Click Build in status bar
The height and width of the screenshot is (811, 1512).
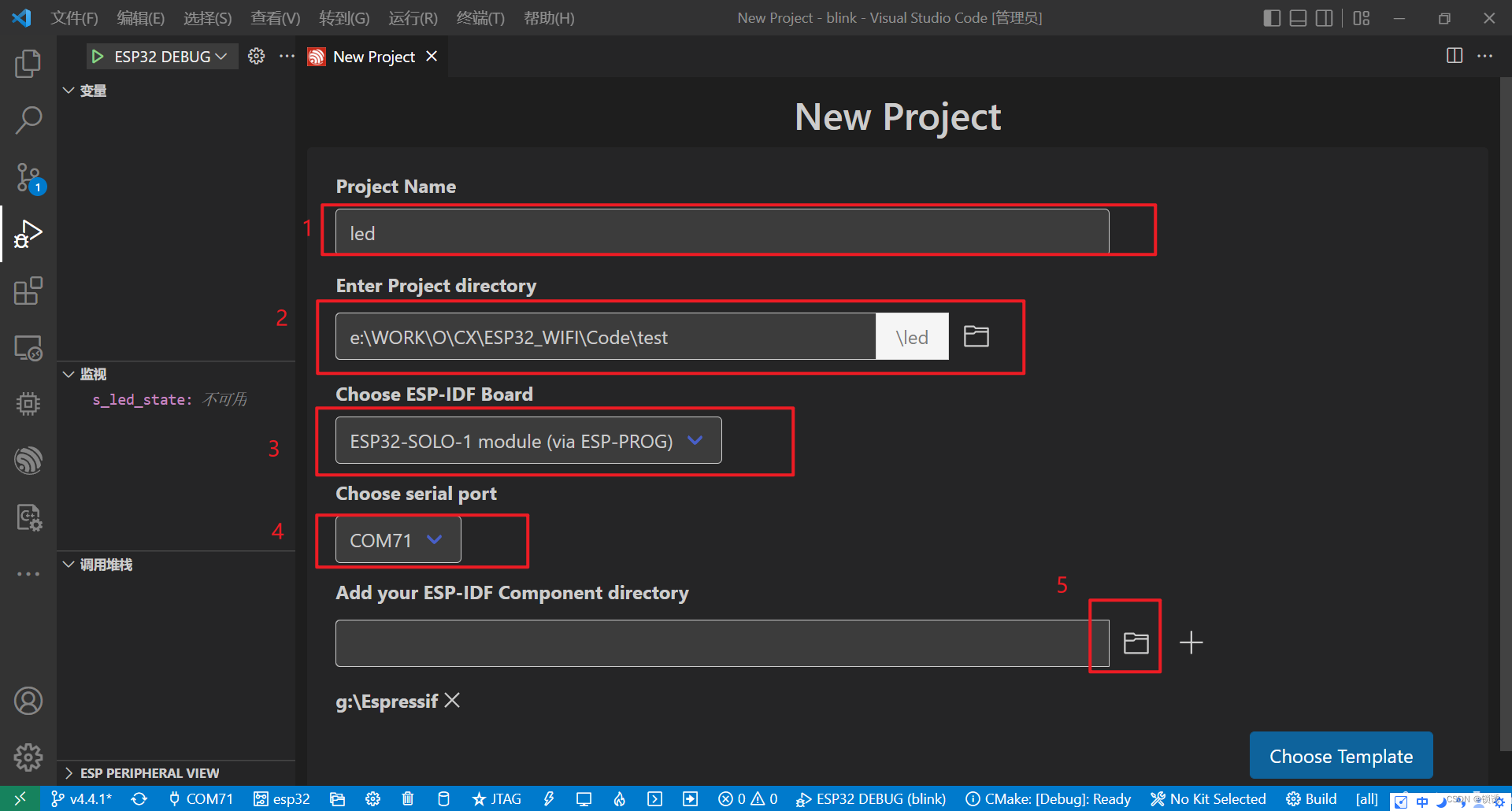click(1311, 798)
